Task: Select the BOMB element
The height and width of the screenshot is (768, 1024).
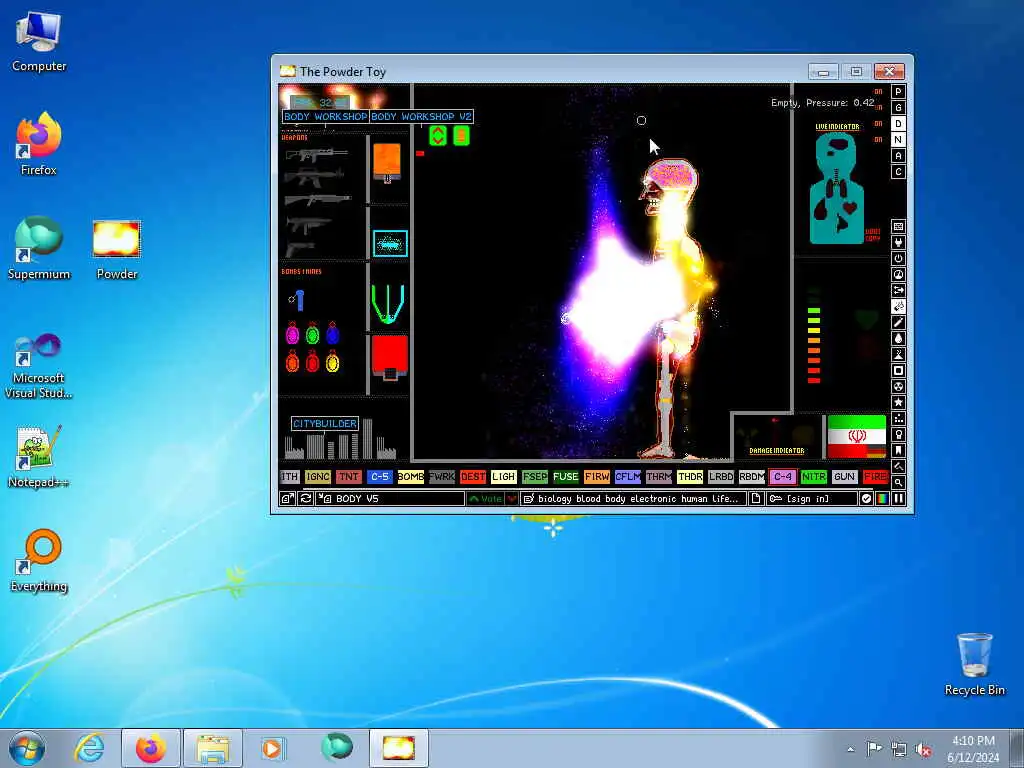Action: click(411, 477)
